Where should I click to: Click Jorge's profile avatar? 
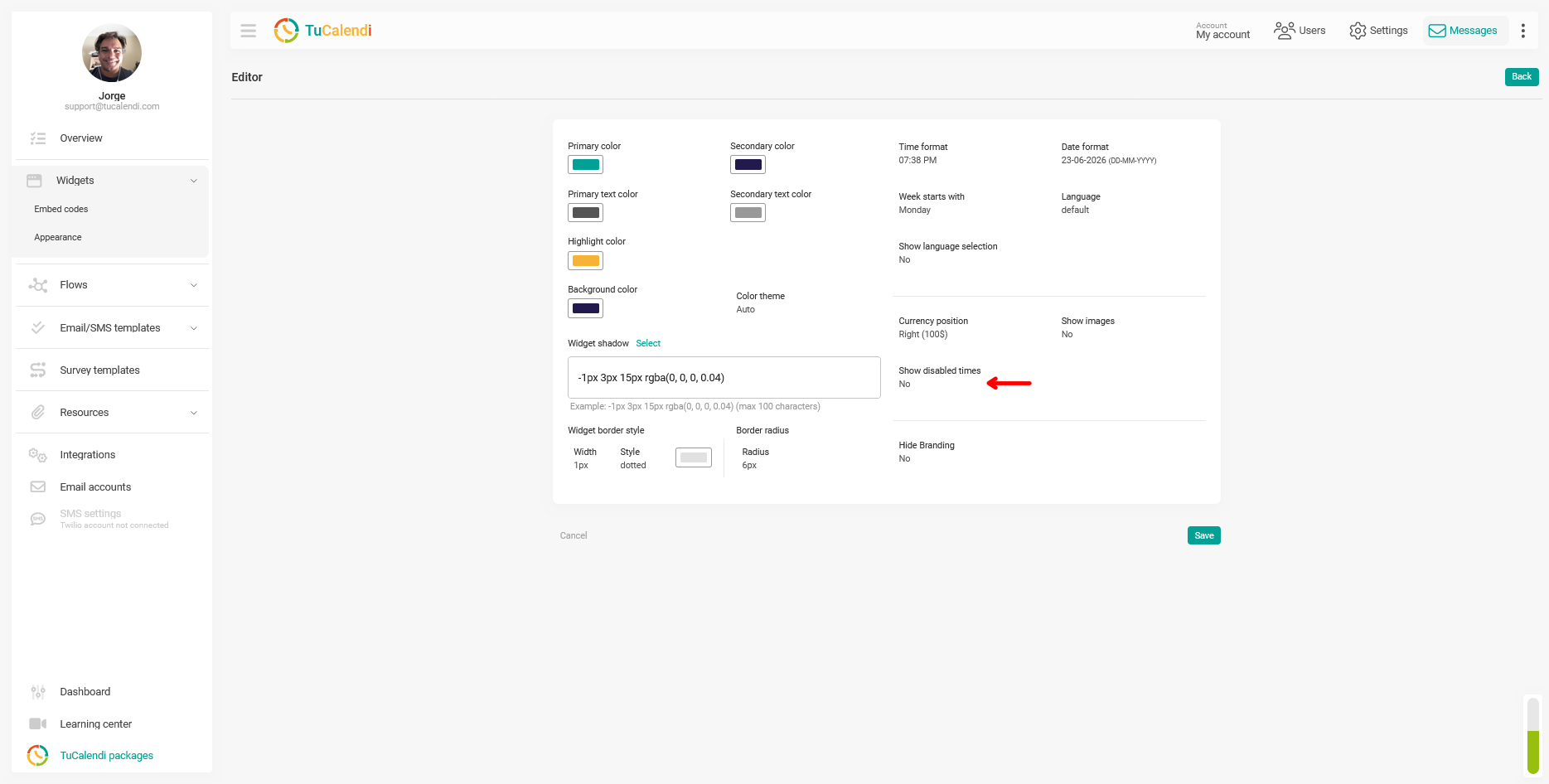[112, 53]
